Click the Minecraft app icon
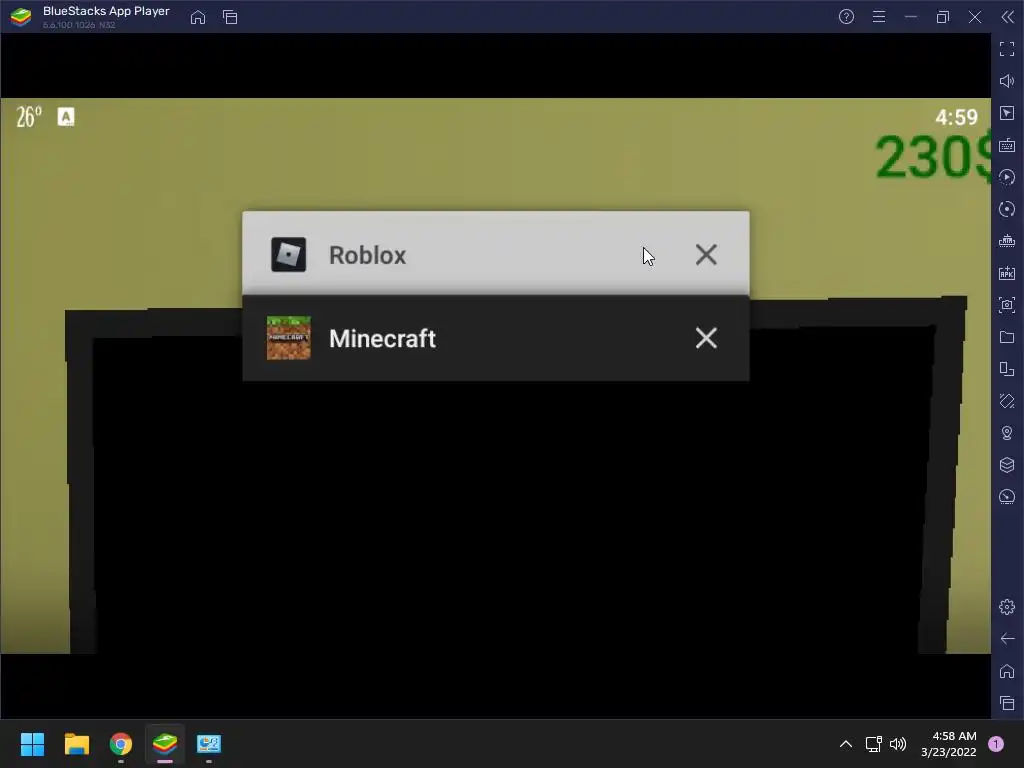This screenshot has height=768, width=1024. (289, 338)
